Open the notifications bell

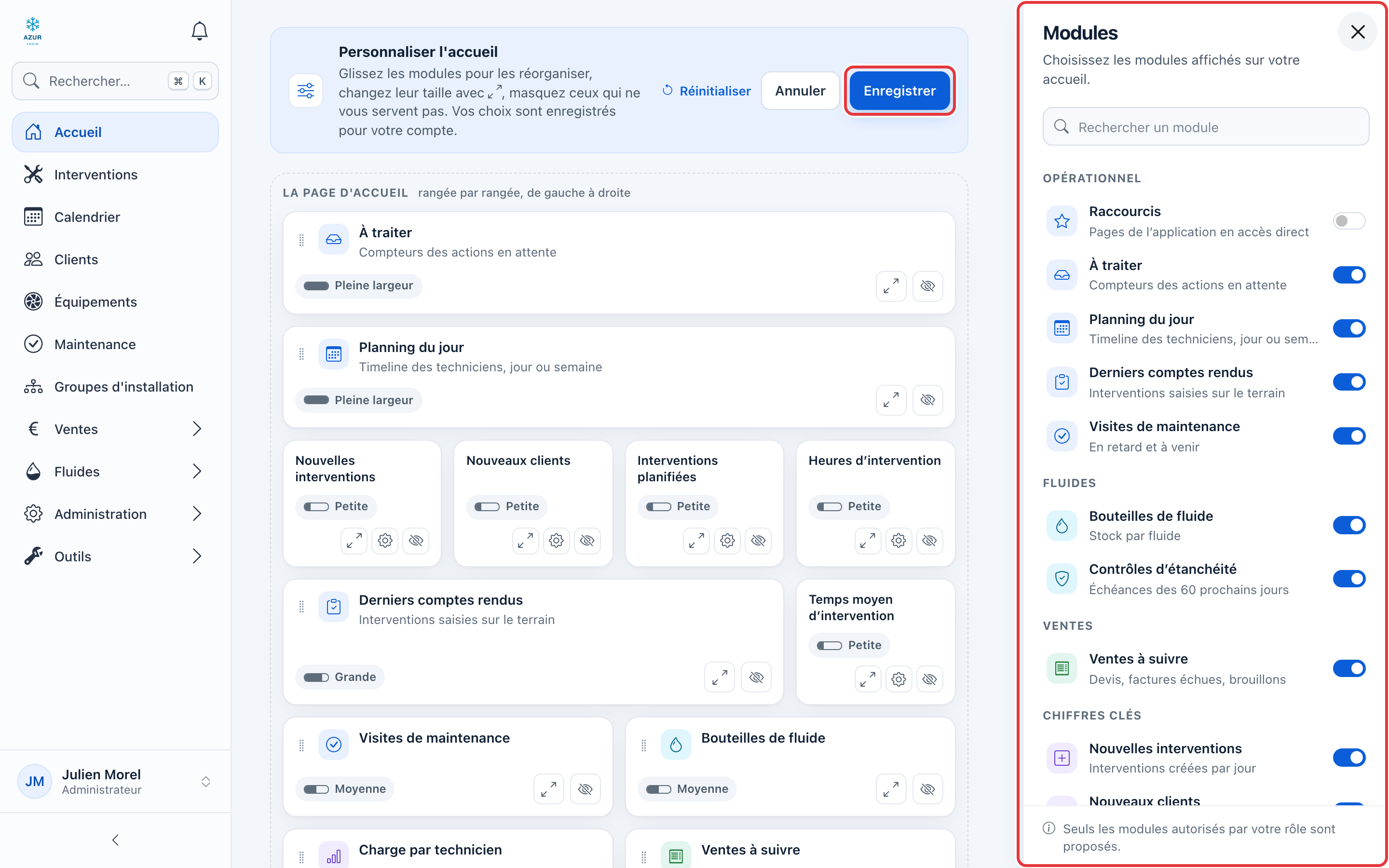pos(199,31)
